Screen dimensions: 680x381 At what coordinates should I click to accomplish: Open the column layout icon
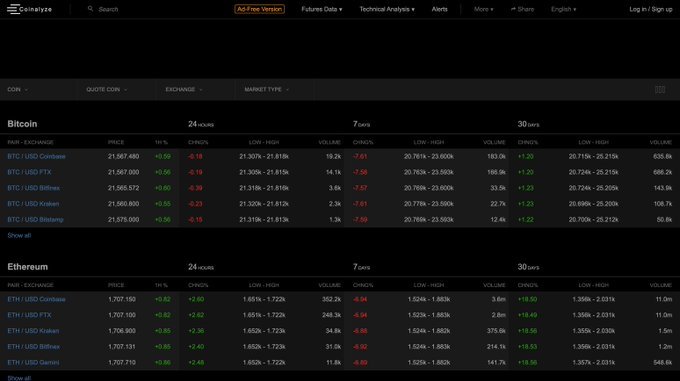click(x=660, y=89)
